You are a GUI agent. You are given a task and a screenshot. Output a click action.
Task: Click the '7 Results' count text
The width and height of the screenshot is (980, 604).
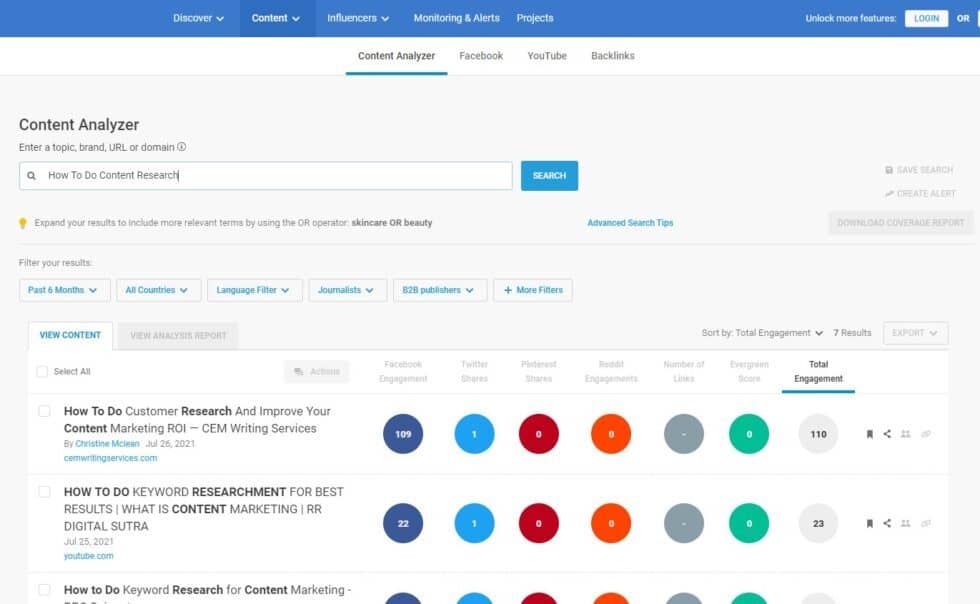click(x=852, y=333)
